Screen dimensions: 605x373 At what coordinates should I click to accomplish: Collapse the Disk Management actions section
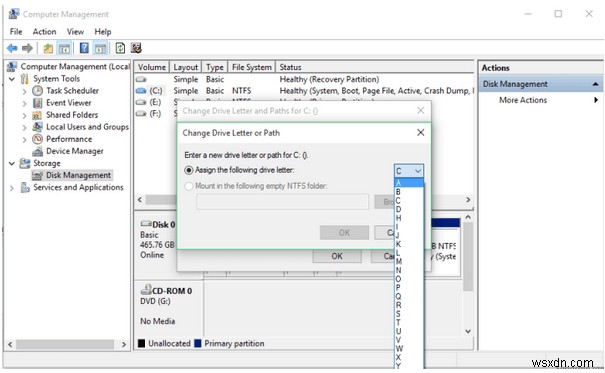[595, 84]
